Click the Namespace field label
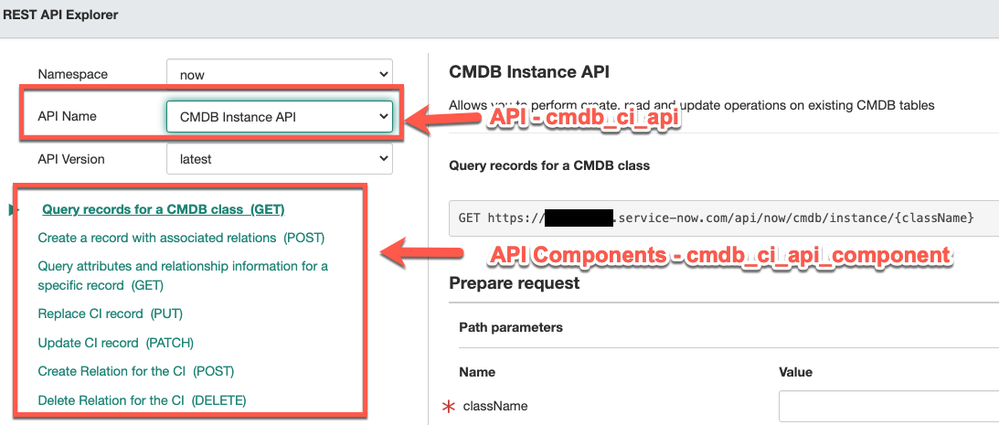999x425 pixels. click(x=73, y=75)
